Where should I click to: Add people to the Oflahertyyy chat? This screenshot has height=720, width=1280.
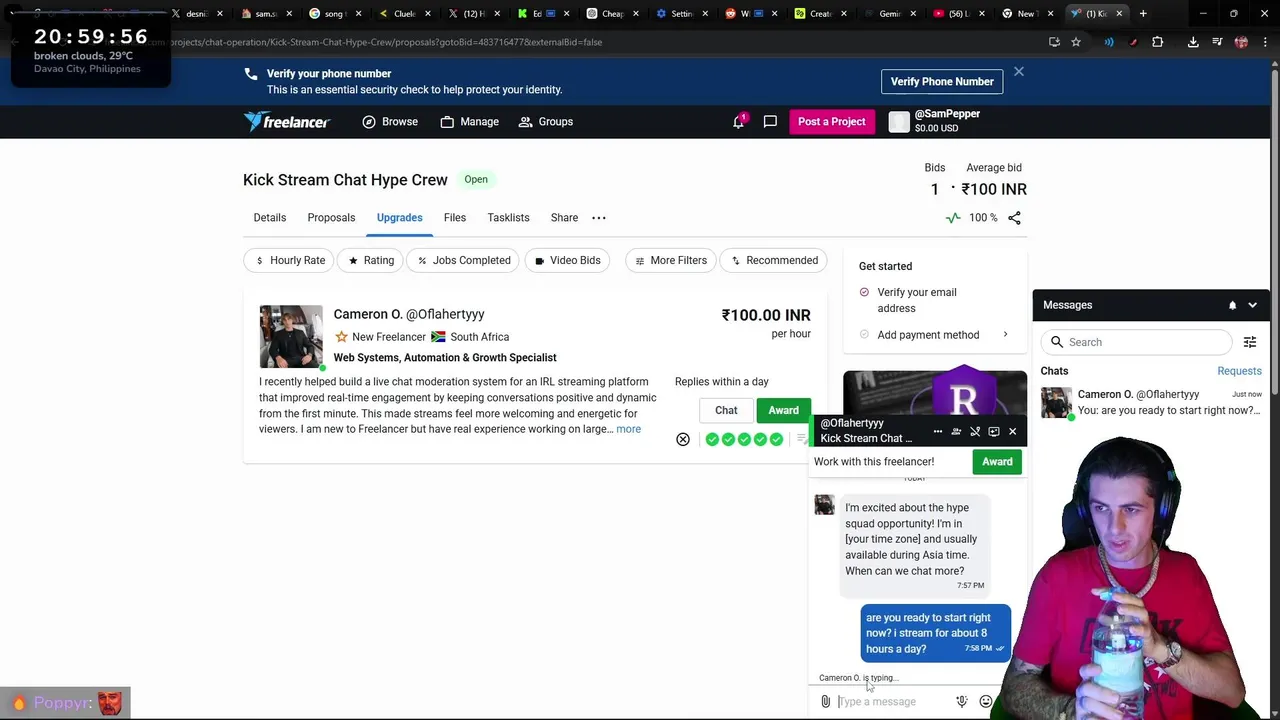click(x=956, y=432)
